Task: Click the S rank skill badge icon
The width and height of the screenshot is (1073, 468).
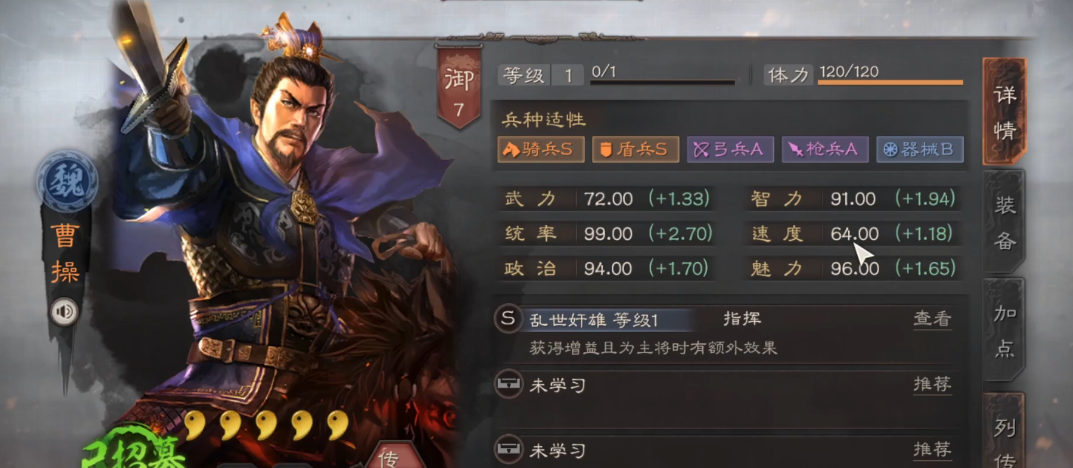Action: 507,319
